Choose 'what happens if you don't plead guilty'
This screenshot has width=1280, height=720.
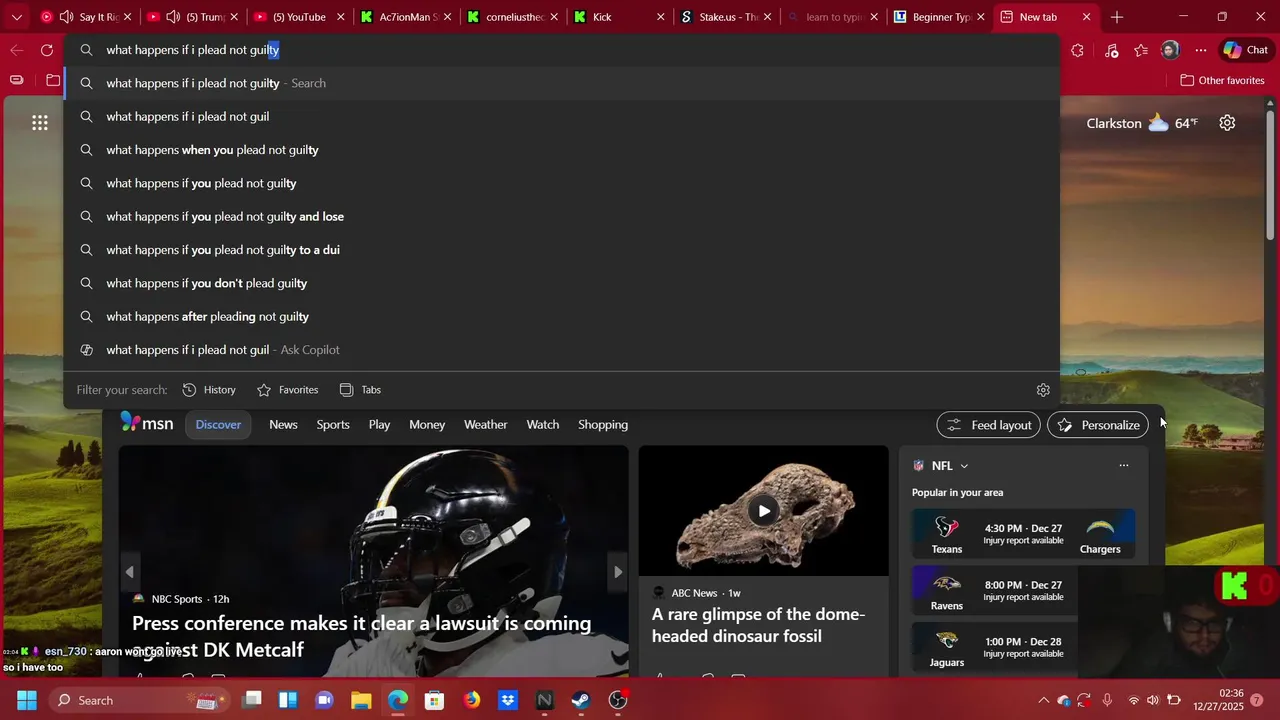[561, 283]
